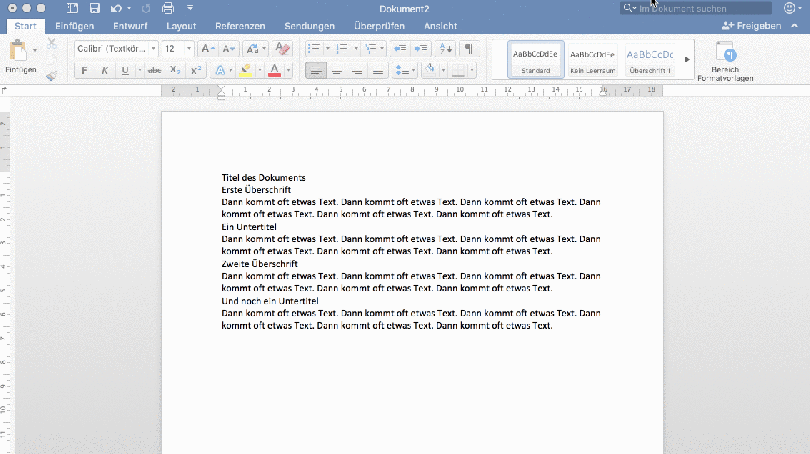Expand the styles gallery arrow
The height and width of the screenshot is (454, 810).
(x=687, y=60)
